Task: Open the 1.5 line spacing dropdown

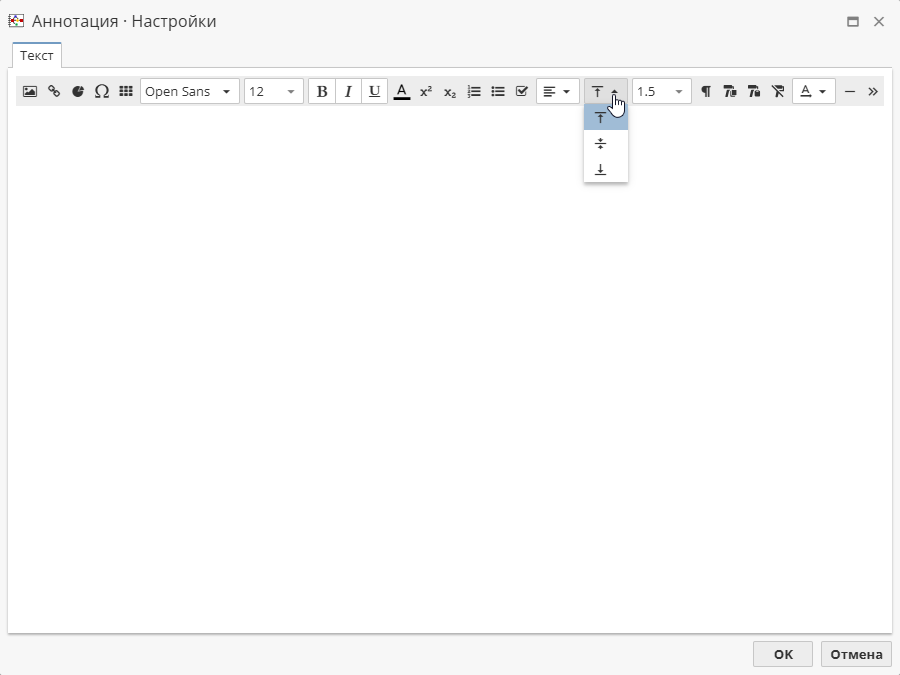Action: 661,91
